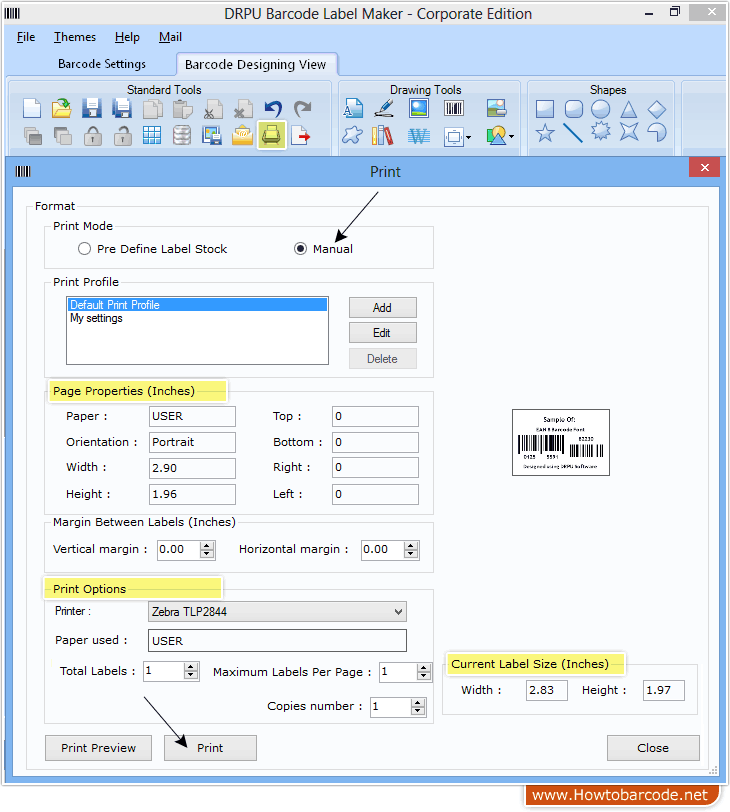Increase Total Labels count
The width and height of the screenshot is (730, 812).
(x=191, y=667)
